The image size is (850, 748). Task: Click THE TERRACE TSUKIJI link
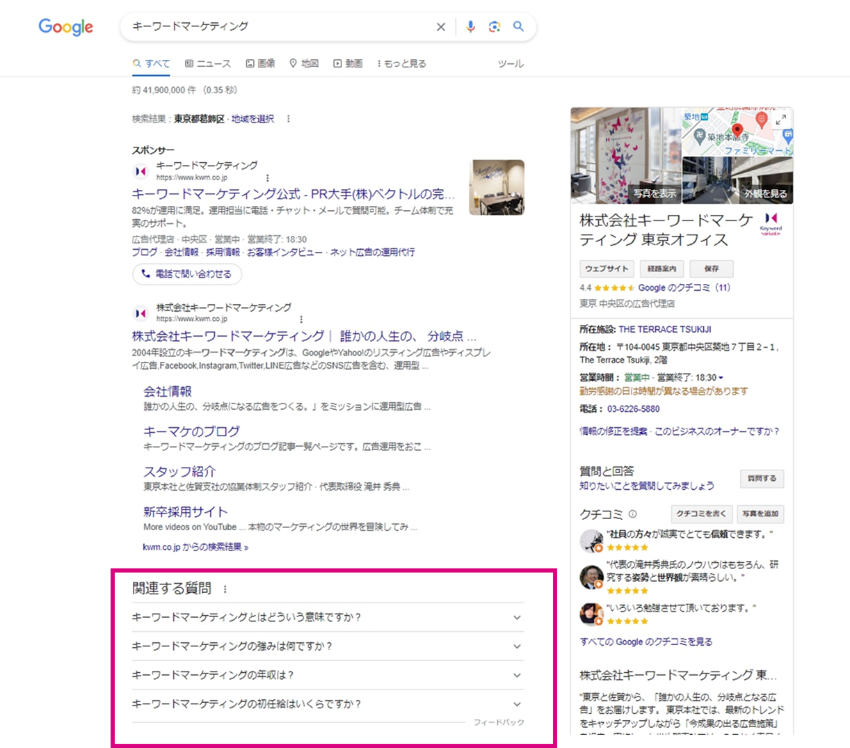[x=665, y=330]
